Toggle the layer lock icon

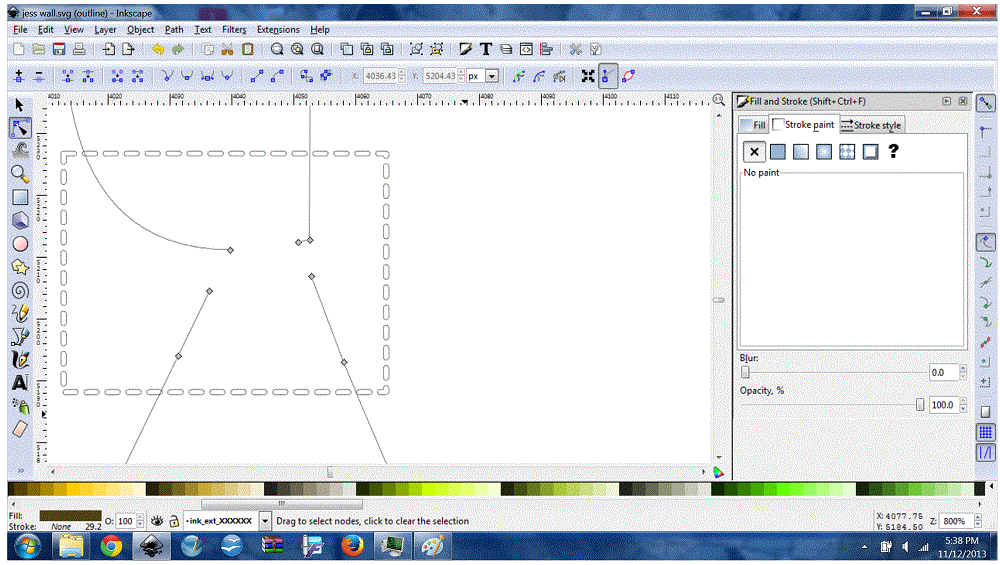point(174,521)
